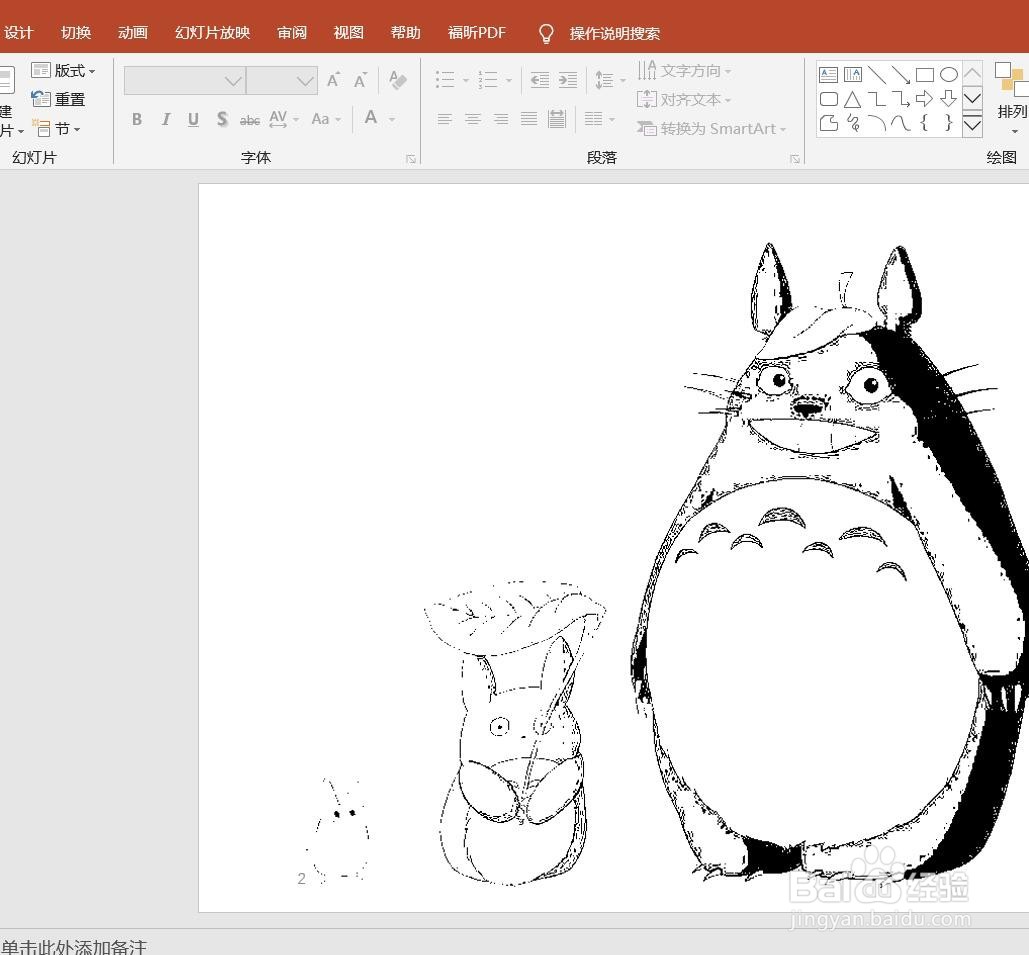
Task: Click the decrease indent icon
Action: [539, 80]
